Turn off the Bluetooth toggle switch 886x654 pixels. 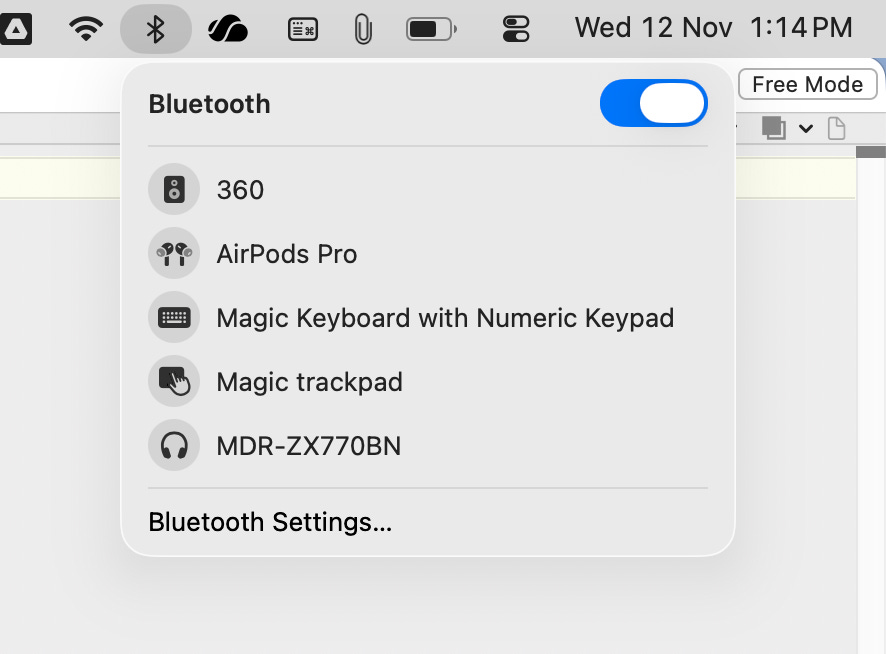[x=654, y=103]
